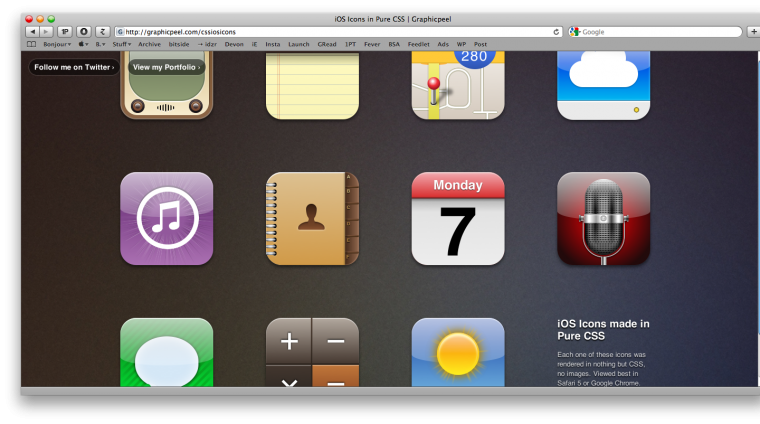Click the green Messages bubble icon
760x424 pixels.
(x=166, y=352)
